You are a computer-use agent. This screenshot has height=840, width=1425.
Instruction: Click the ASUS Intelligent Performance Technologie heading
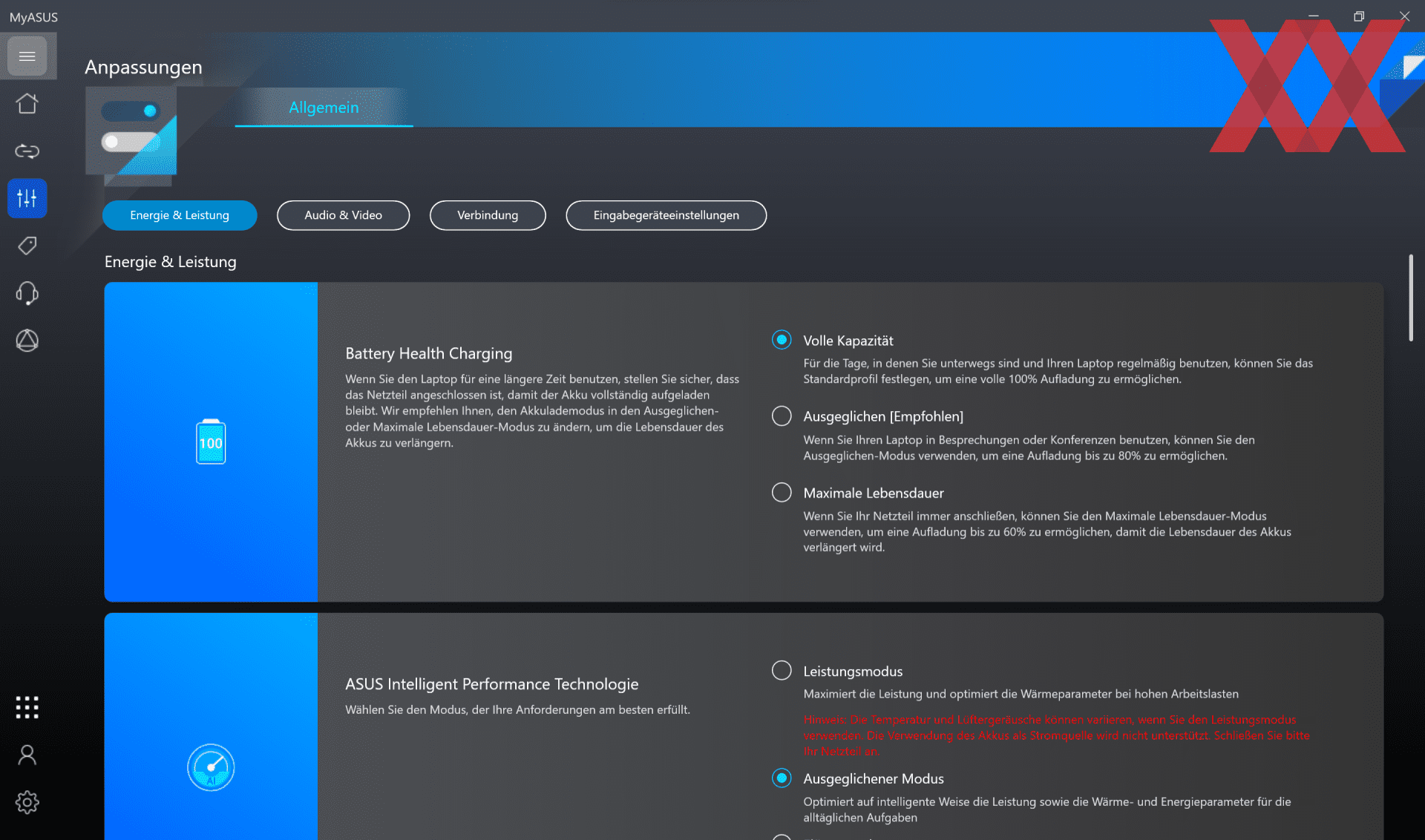(x=491, y=684)
